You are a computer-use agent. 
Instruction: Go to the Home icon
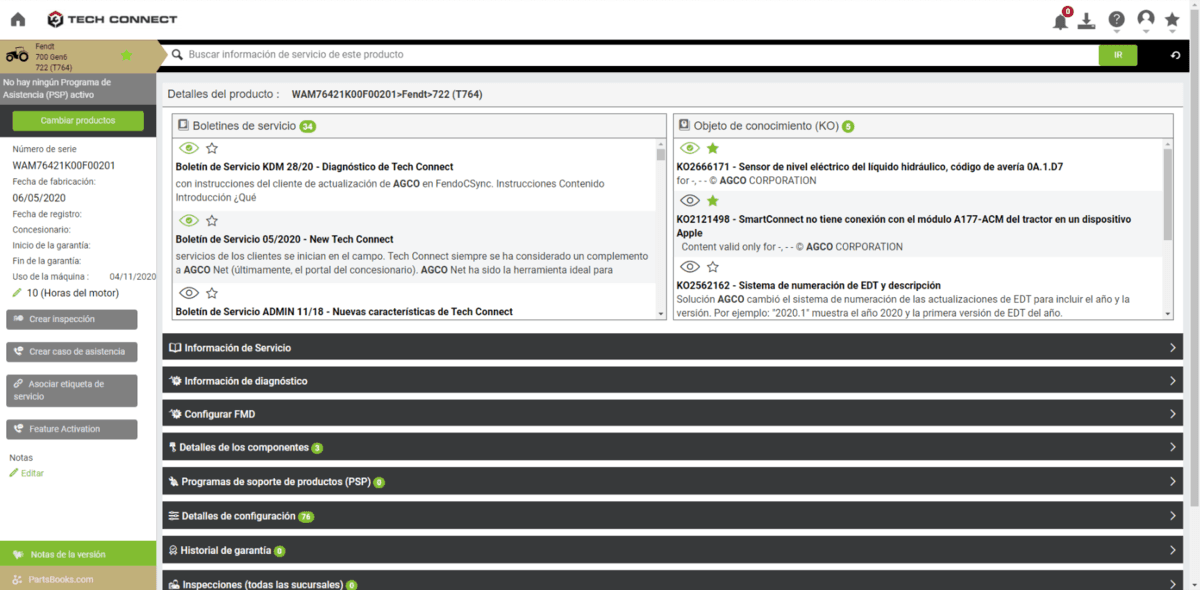[x=18, y=19]
